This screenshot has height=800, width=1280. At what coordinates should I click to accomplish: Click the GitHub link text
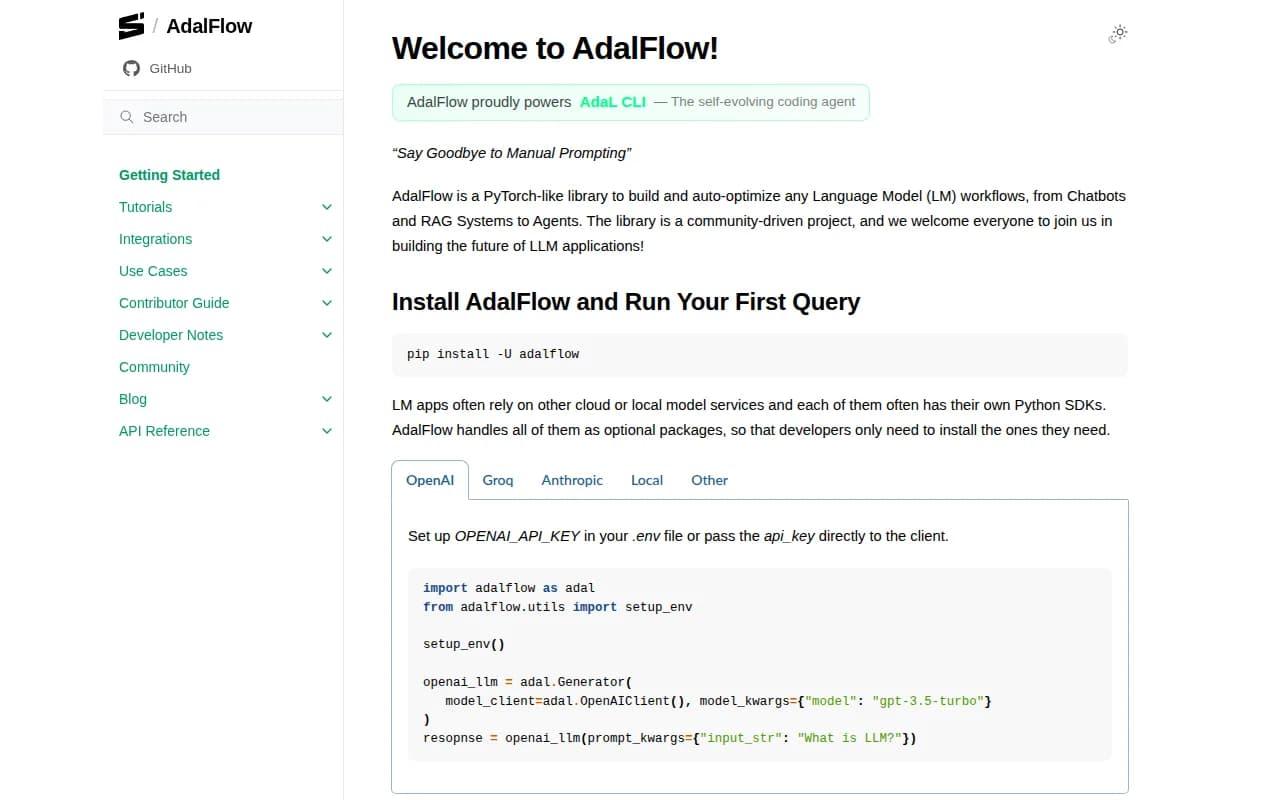click(x=170, y=68)
